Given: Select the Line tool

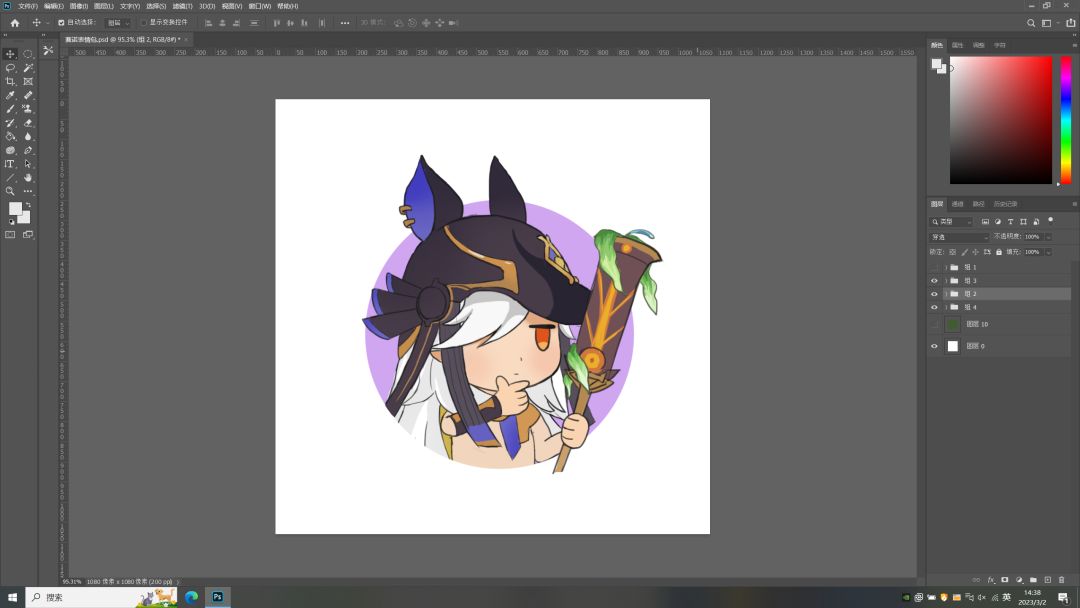Looking at the screenshot, I should [10, 178].
